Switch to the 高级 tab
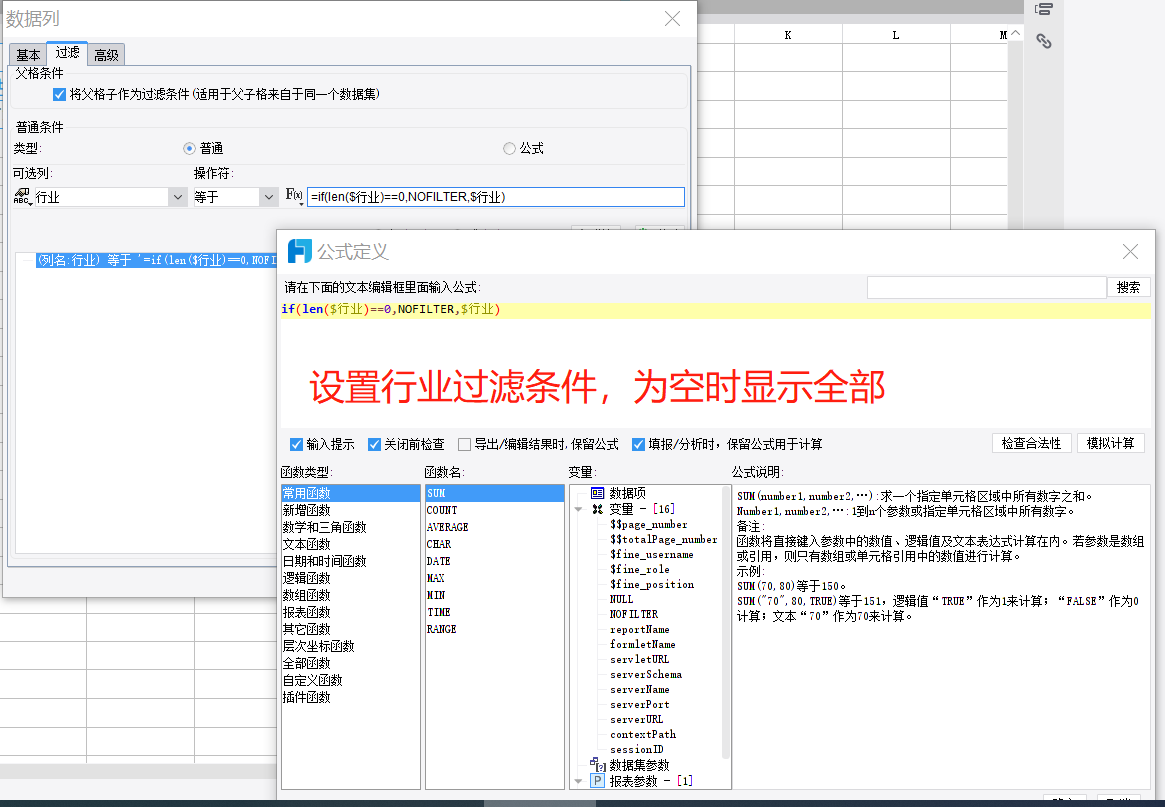 pyautogui.click(x=106, y=55)
